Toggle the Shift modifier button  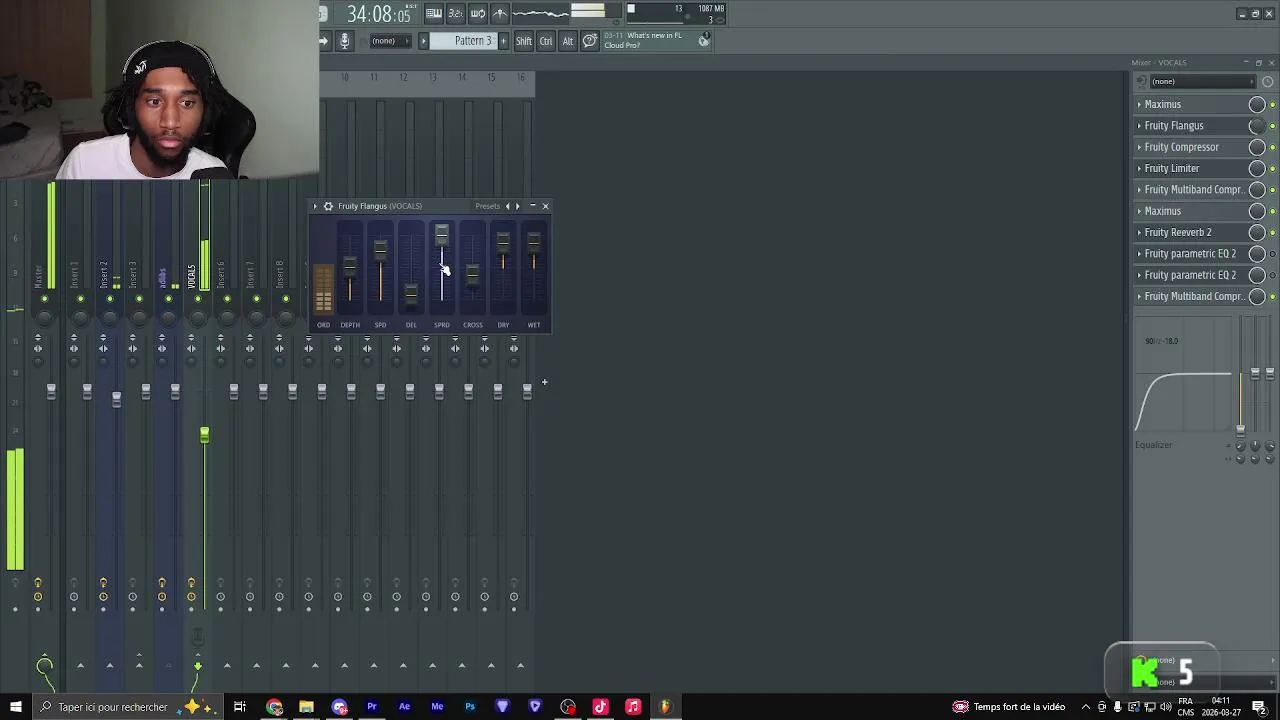tap(524, 41)
